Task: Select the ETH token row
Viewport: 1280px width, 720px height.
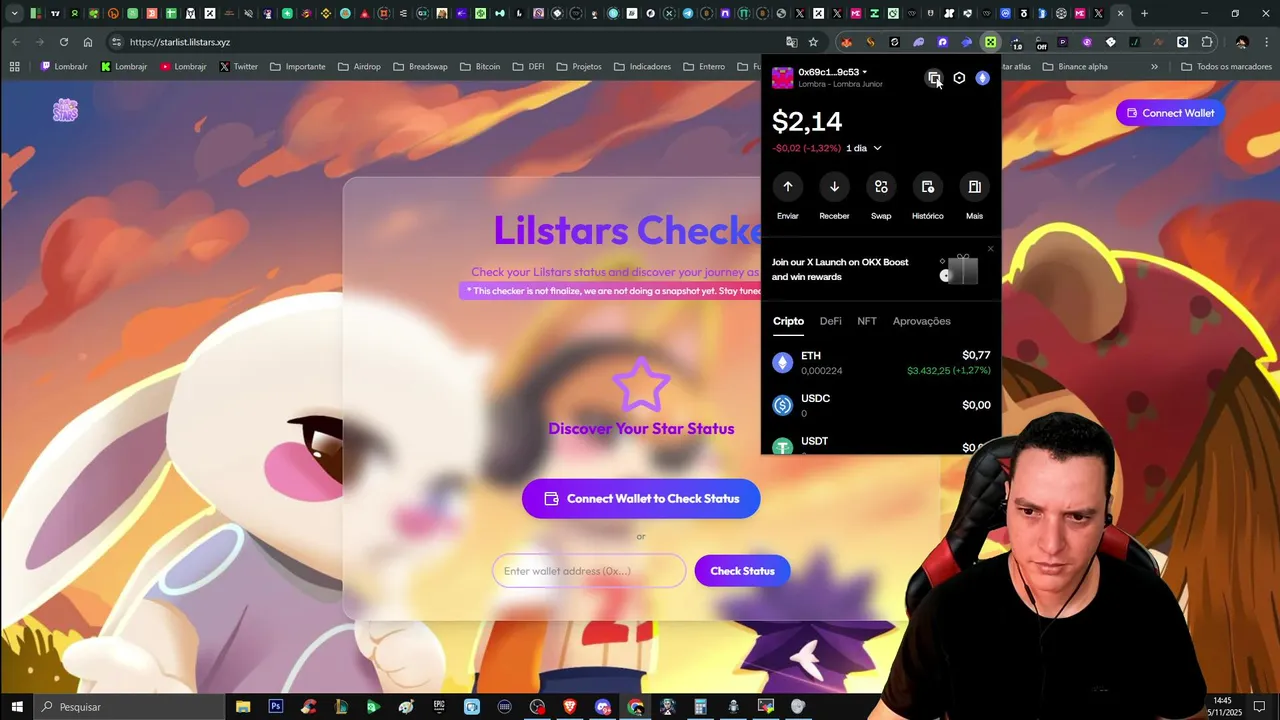Action: [x=881, y=363]
